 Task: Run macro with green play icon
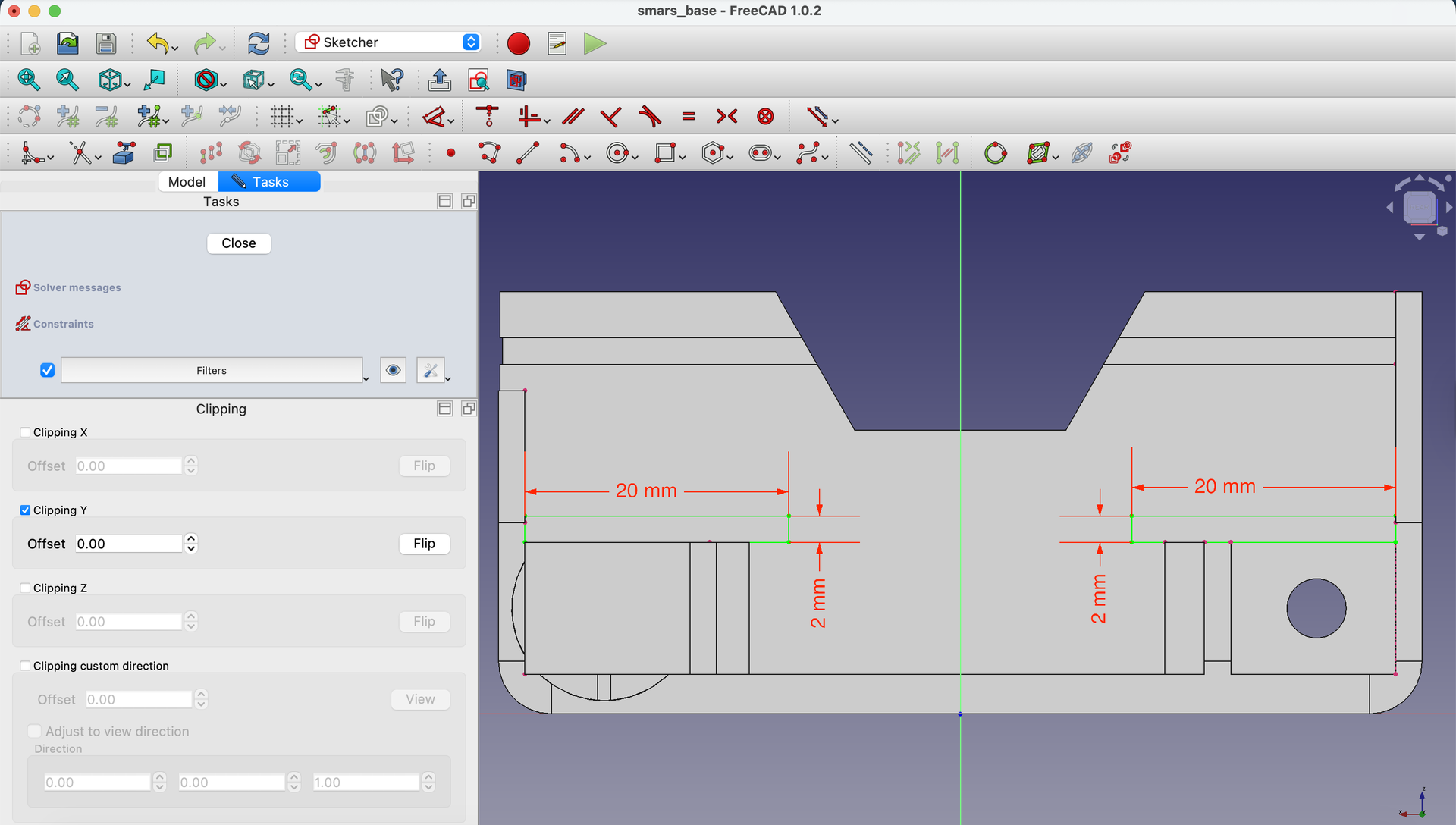595,43
